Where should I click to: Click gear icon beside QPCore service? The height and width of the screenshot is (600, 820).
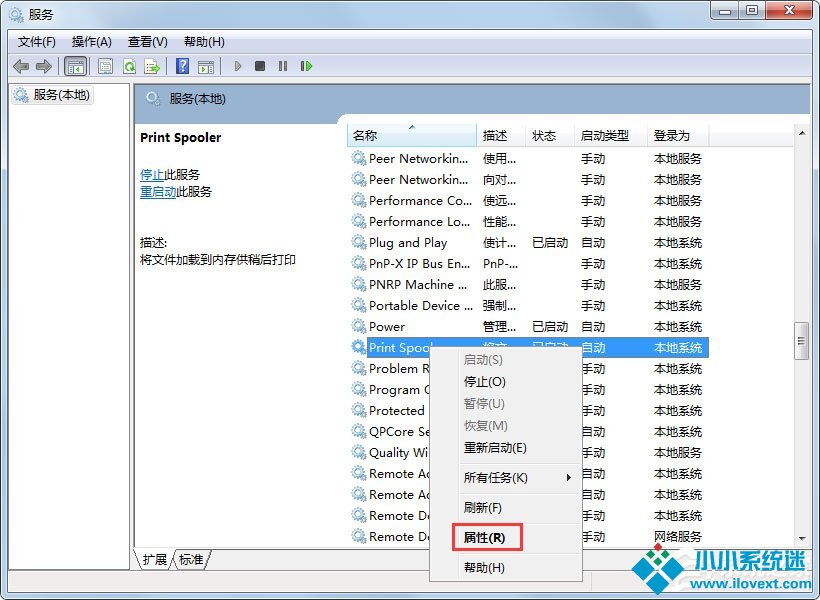[x=358, y=431]
